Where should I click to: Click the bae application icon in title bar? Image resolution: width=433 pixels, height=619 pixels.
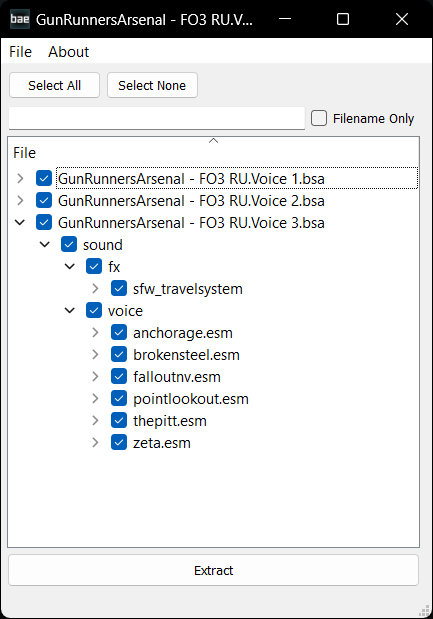click(20, 19)
